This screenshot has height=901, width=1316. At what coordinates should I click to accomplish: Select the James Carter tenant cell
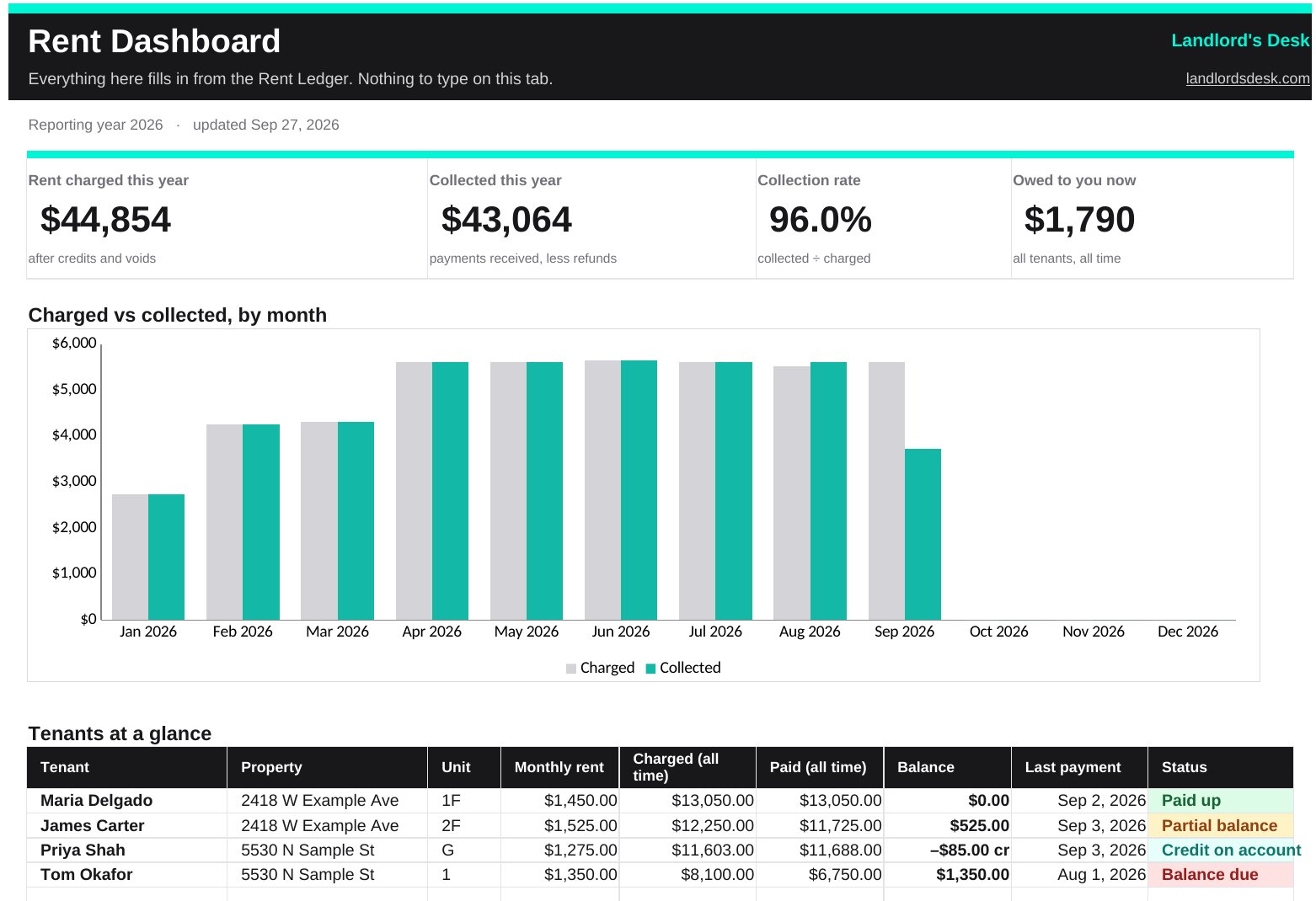pyautogui.click(x=127, y=826)
